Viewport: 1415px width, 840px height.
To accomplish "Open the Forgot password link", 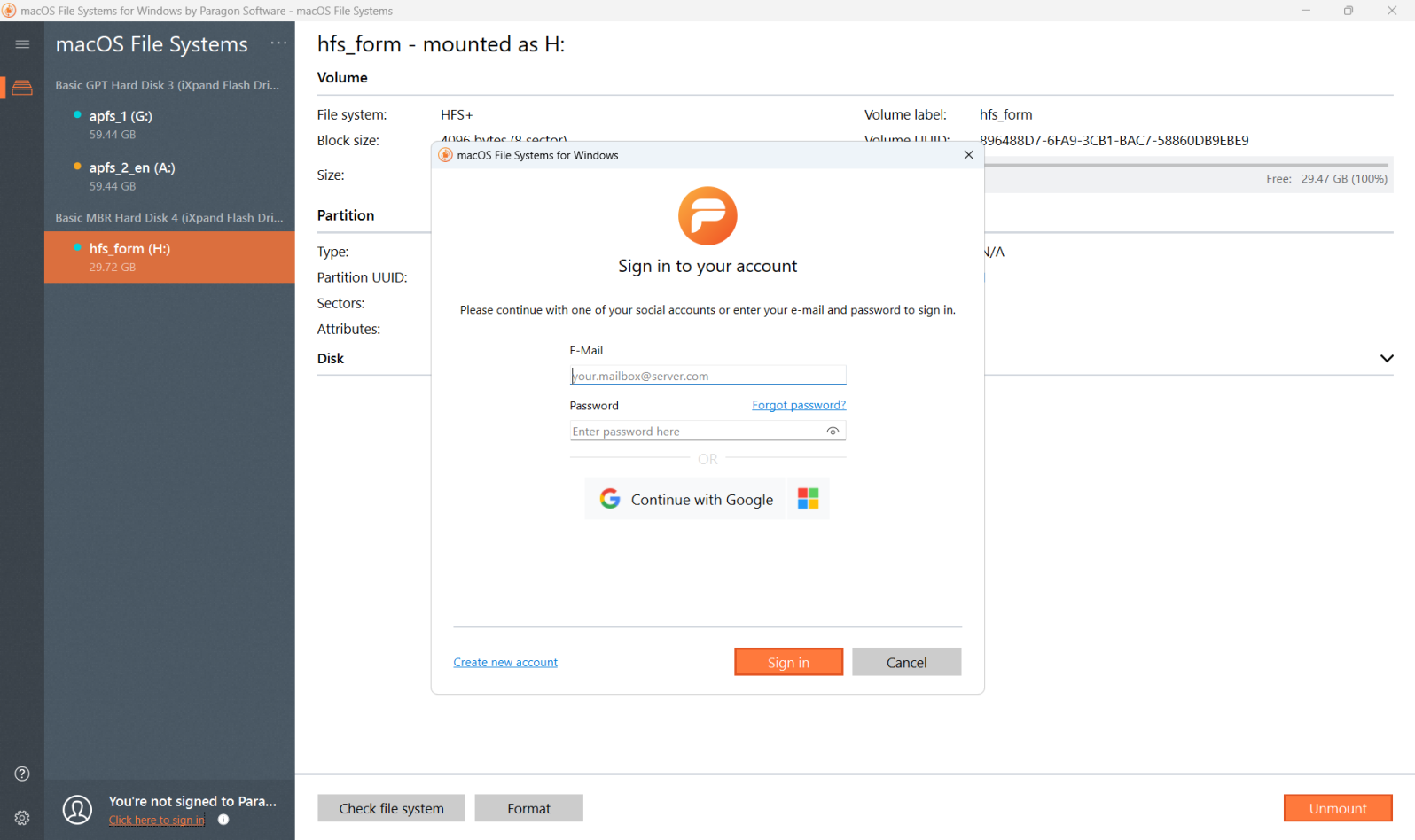I will coord(799,405).
